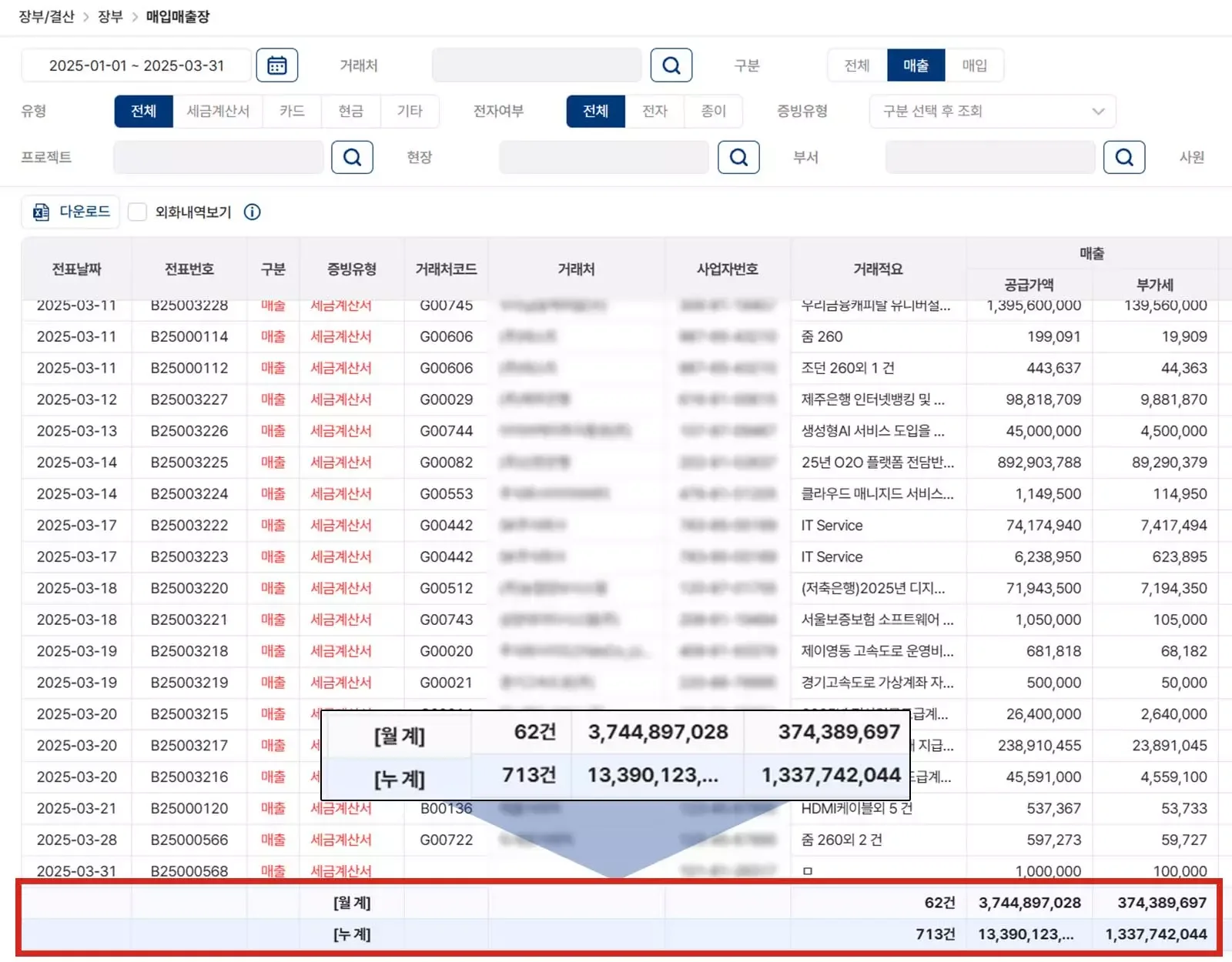Filter 유형 by 카드

[292, 111]
